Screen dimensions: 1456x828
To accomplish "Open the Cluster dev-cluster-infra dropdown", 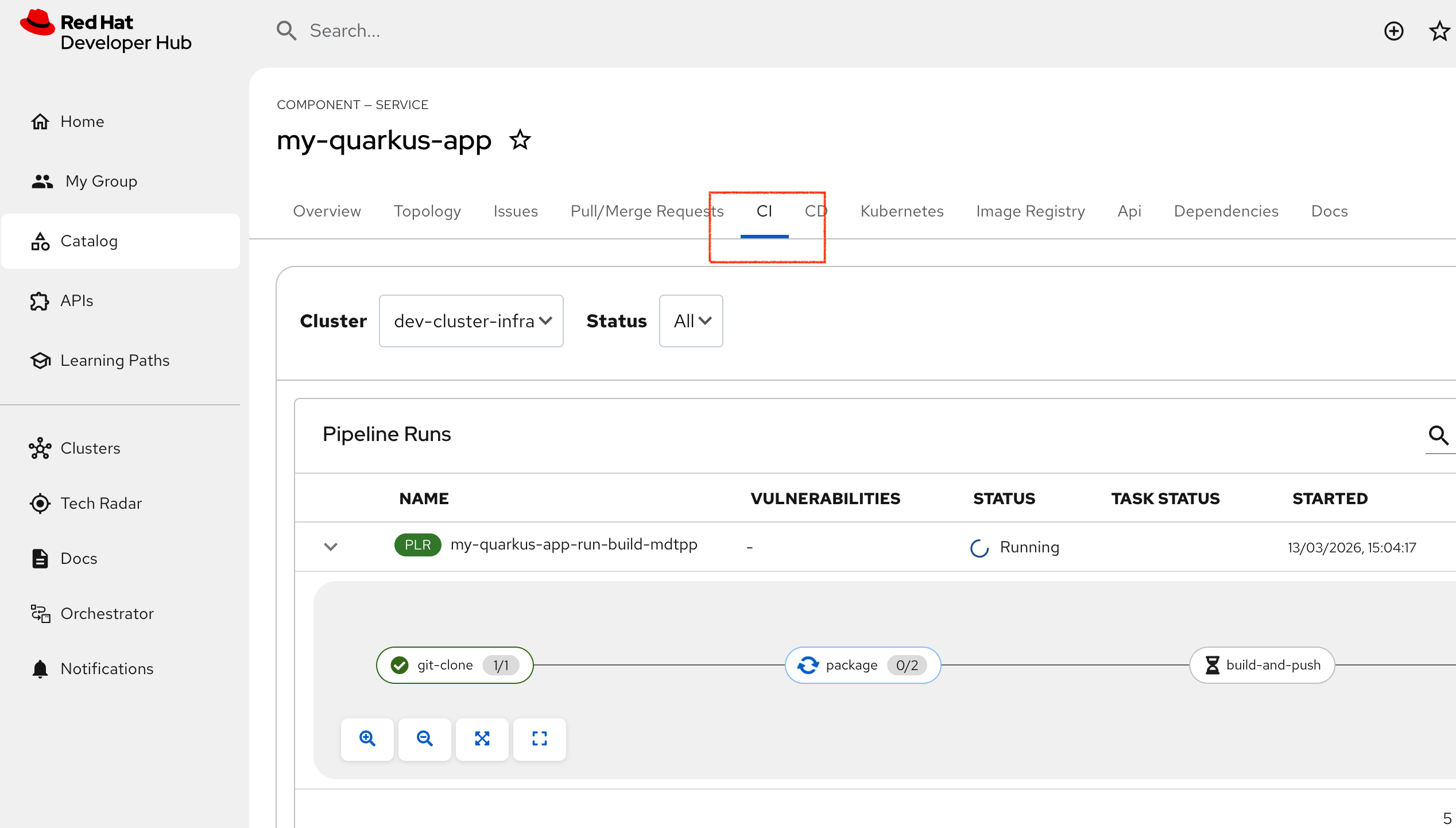I will tap(471, 321).
